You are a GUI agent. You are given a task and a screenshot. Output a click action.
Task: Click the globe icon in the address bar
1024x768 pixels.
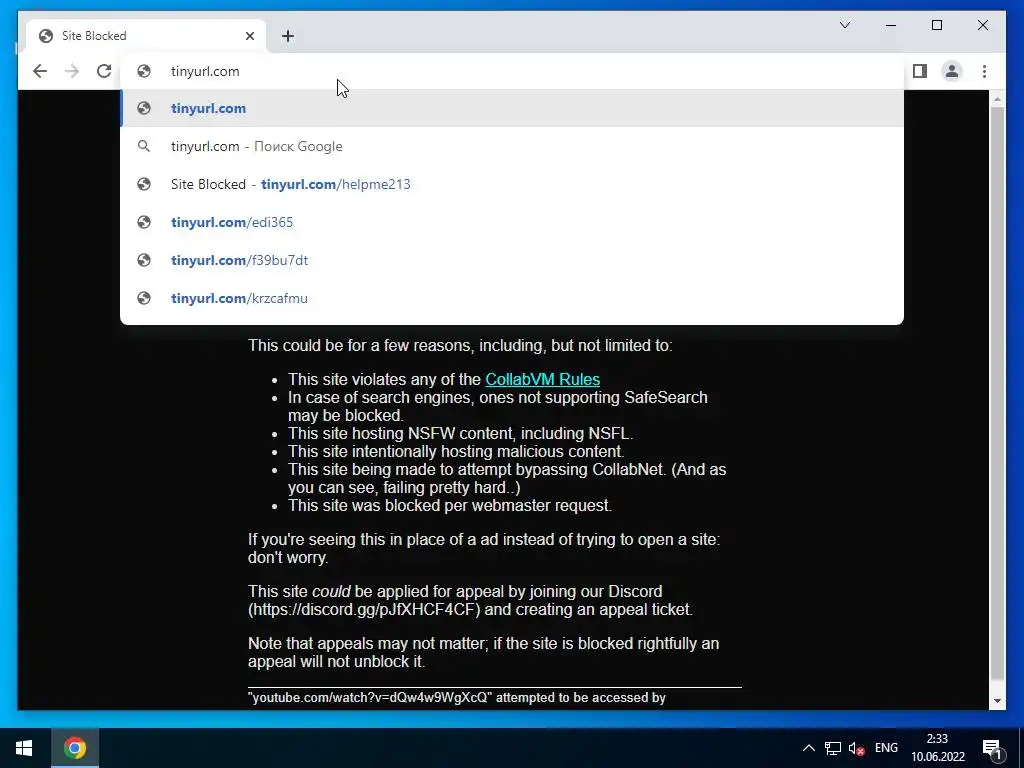coord(144,71)
